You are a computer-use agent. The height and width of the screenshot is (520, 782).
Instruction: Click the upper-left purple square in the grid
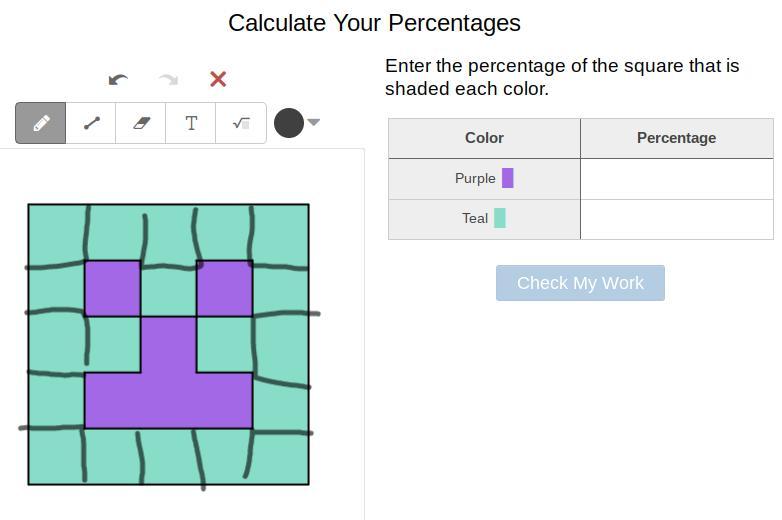pos(112,289)
